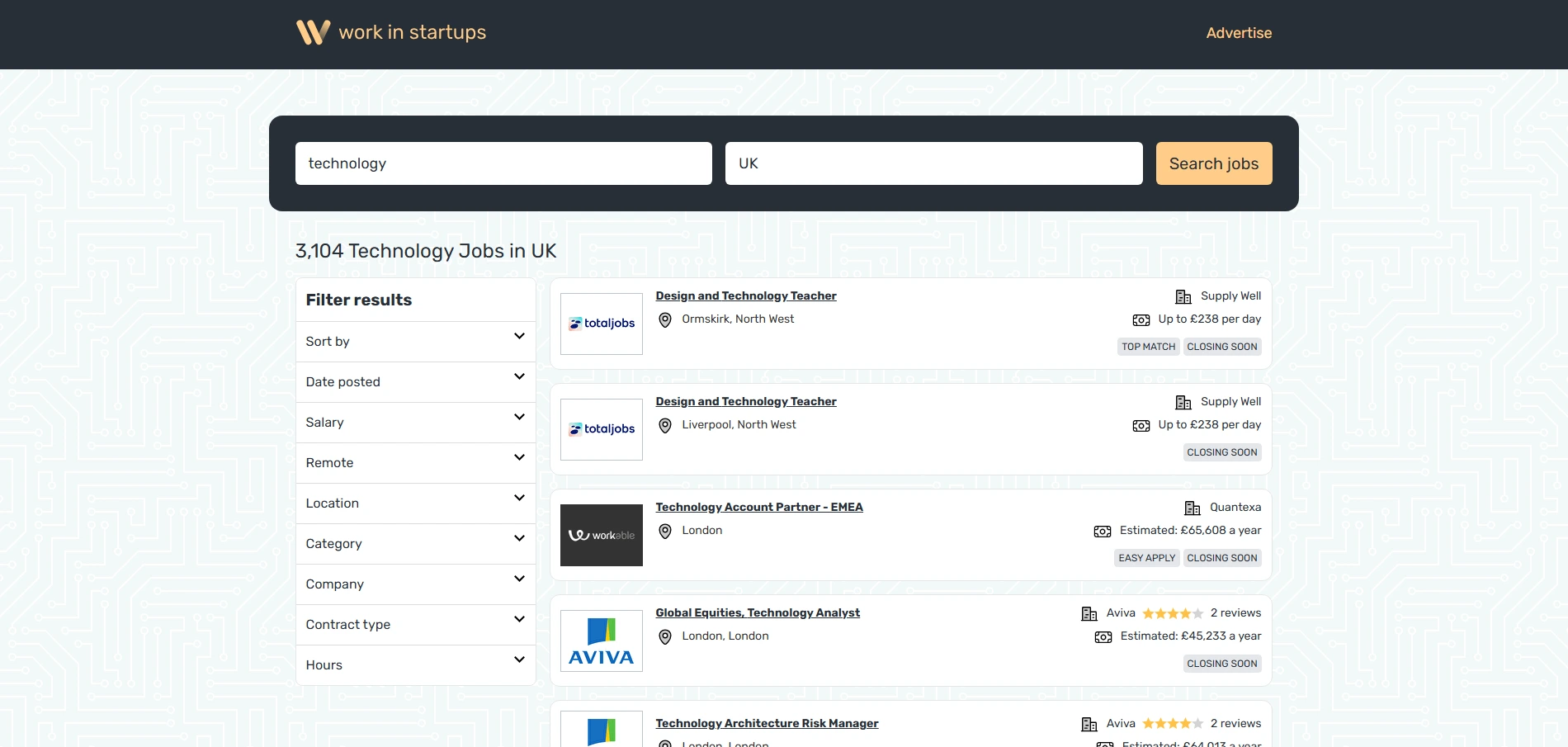Viewport: 1568px width, 747px height.
Task: Click building icon in Technology Architecture Risk Manager row
Action: click(x=1089, y=724)
